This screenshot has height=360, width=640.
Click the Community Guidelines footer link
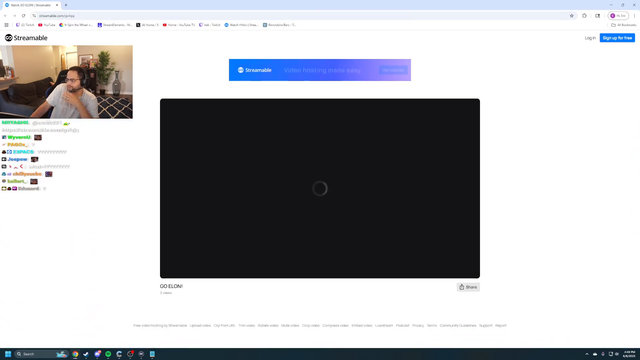458,326
